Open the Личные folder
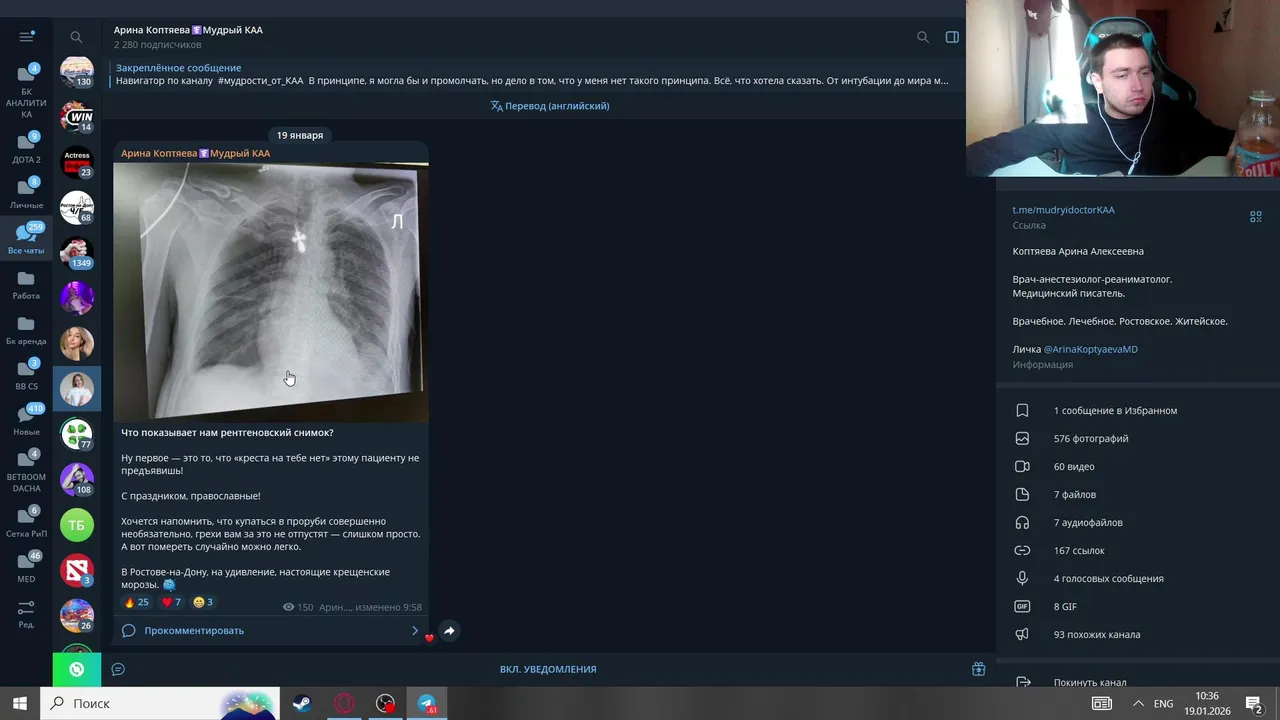Image resolution: width=1280 pixels, height=720 pixels. (x=26, y=193)
